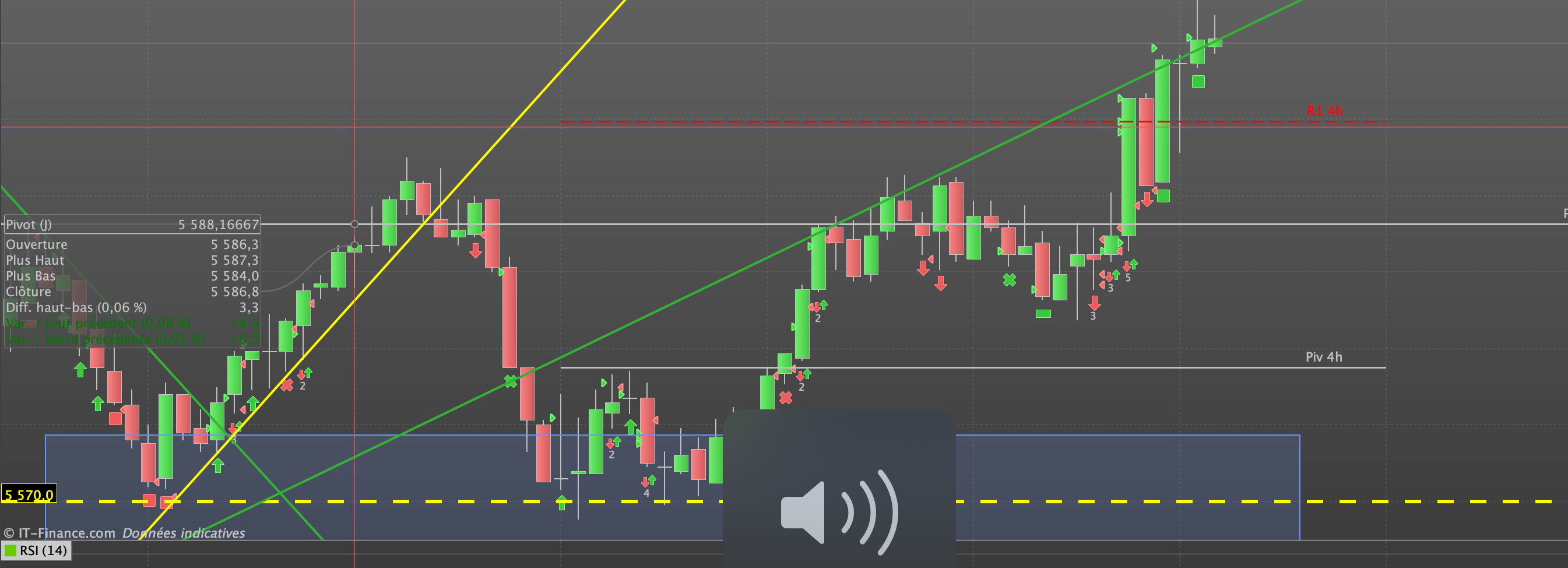Select the R1 4h resistance label
Screen dimensions: 1568x568
click(x=1324, y=111)
